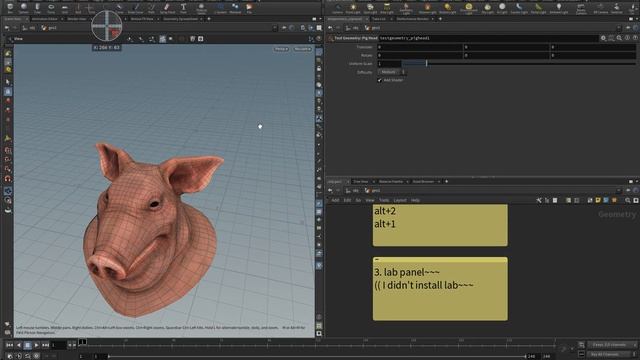Switch to the Tree View tab

click(x=360, y=182)
